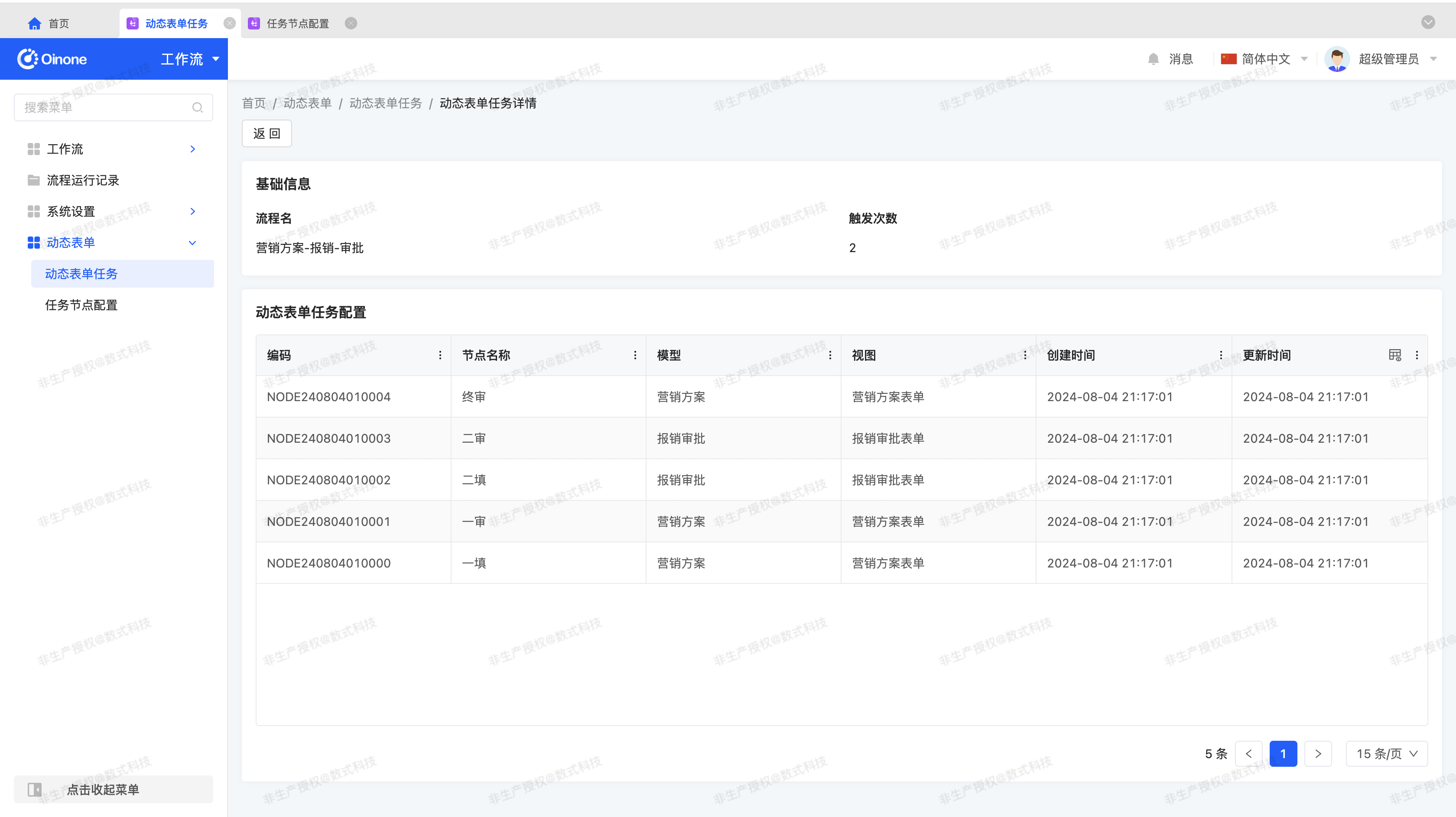Click the 返回 button
The width and height of the screenshot is (1456, 817).
click(267, 133)
